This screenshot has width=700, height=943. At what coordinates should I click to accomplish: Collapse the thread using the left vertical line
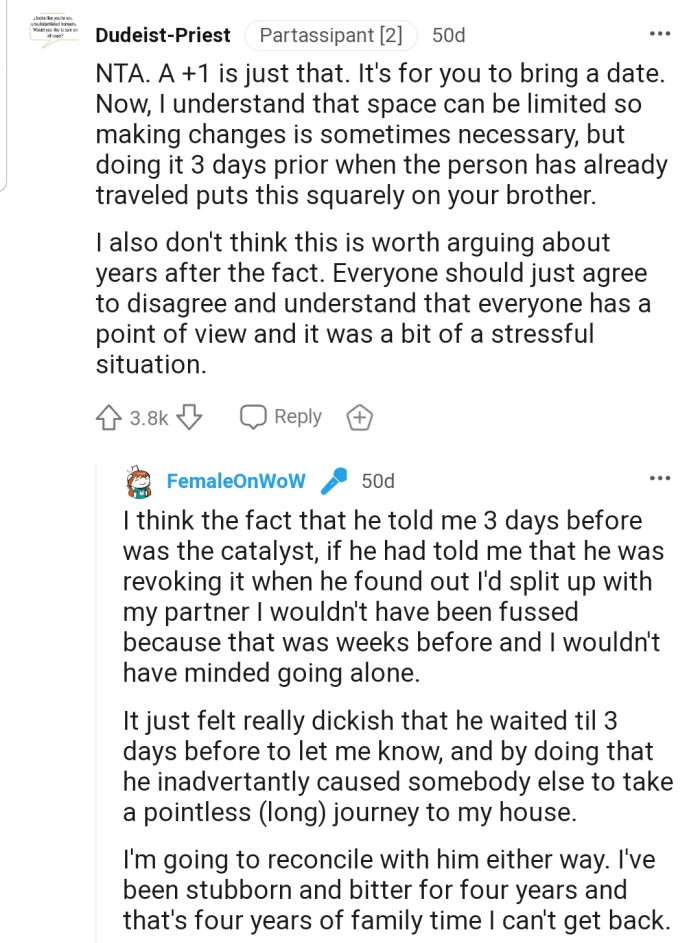[x=5, y=100]
